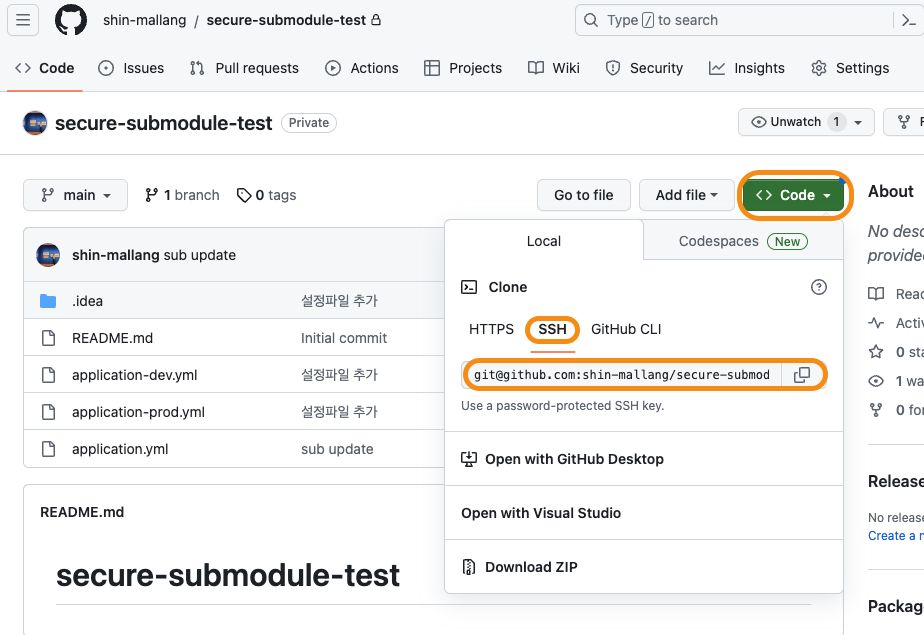Viewport: 924px width, 635px height.
Task: Open the 0 tags link
Action: tap(266, 195)
